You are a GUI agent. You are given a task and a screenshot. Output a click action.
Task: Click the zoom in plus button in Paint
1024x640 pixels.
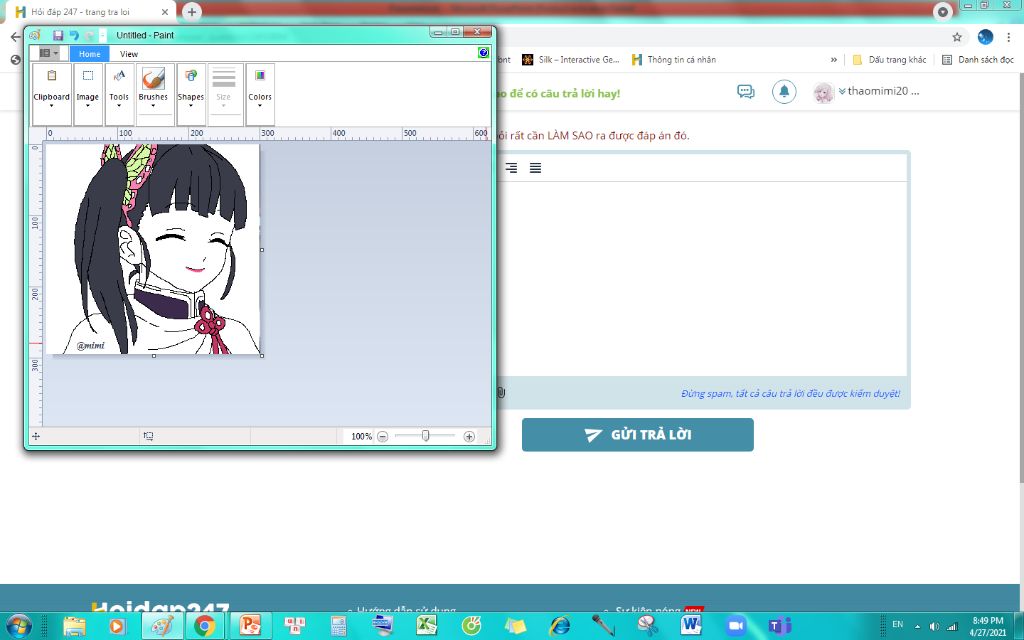click(x=469, y=437)
